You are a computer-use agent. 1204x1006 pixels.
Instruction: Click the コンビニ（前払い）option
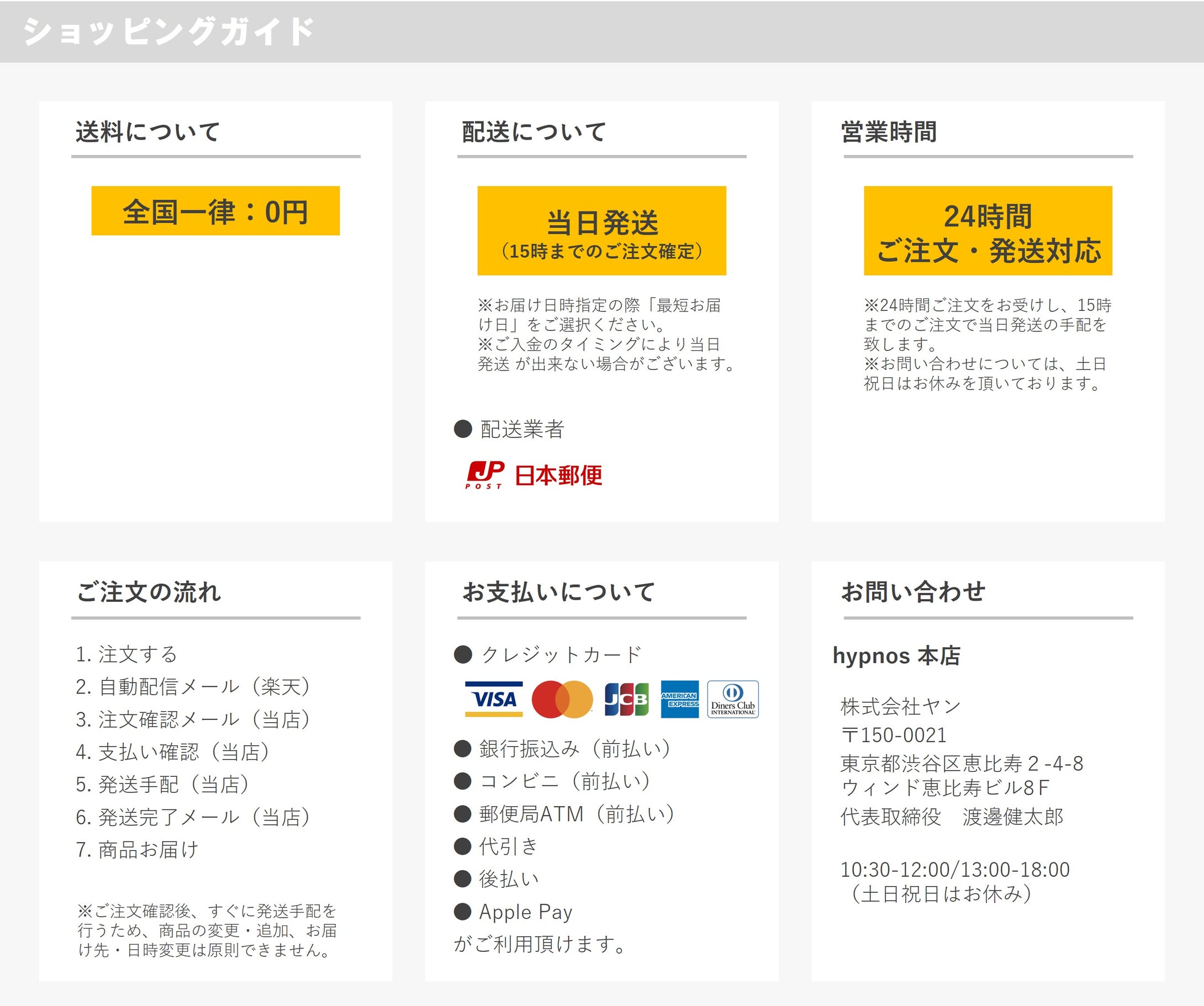[x=565, y=781]
